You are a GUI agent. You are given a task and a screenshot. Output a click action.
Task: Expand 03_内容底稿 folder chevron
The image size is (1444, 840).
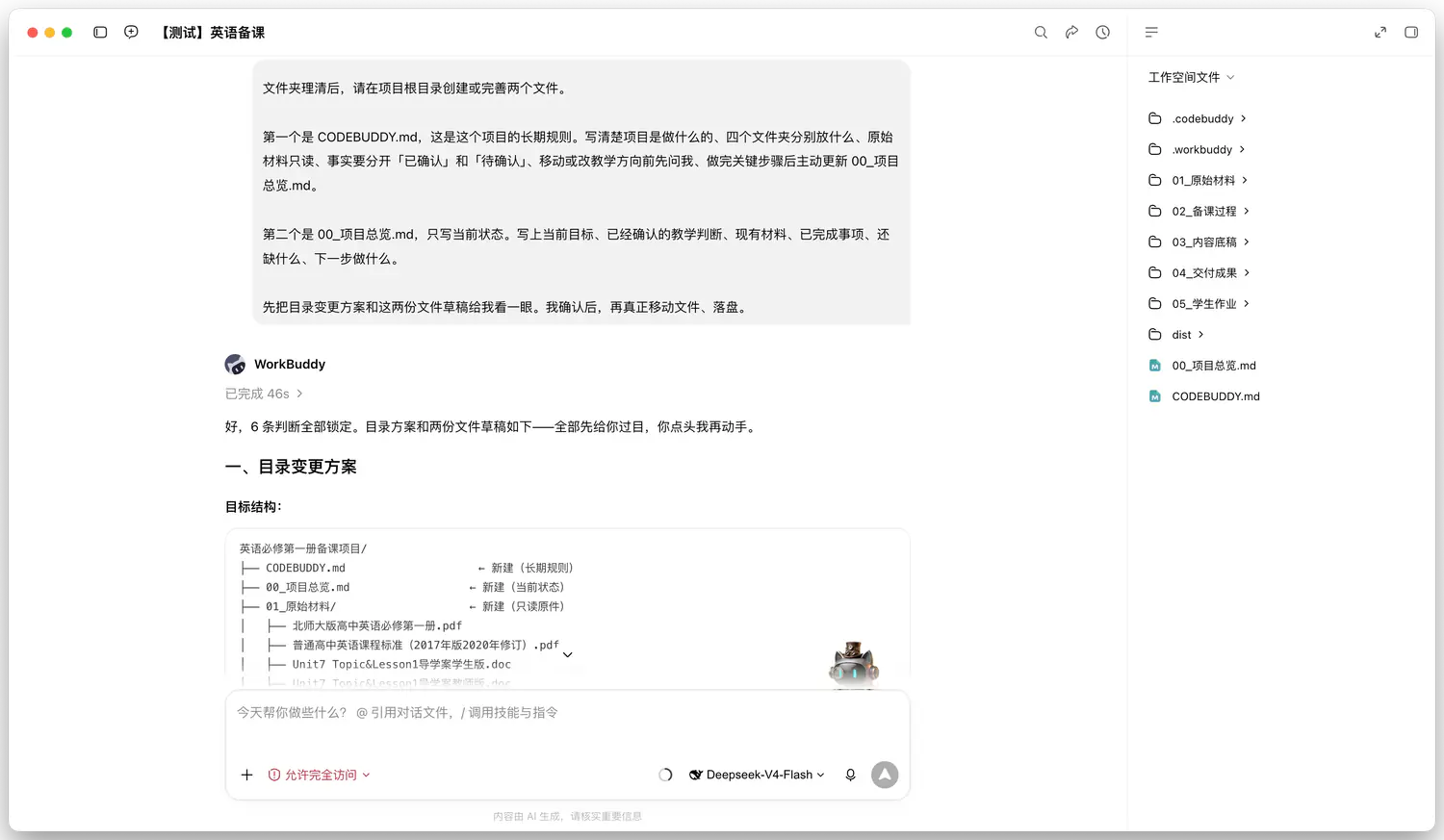click(1247, 242)
